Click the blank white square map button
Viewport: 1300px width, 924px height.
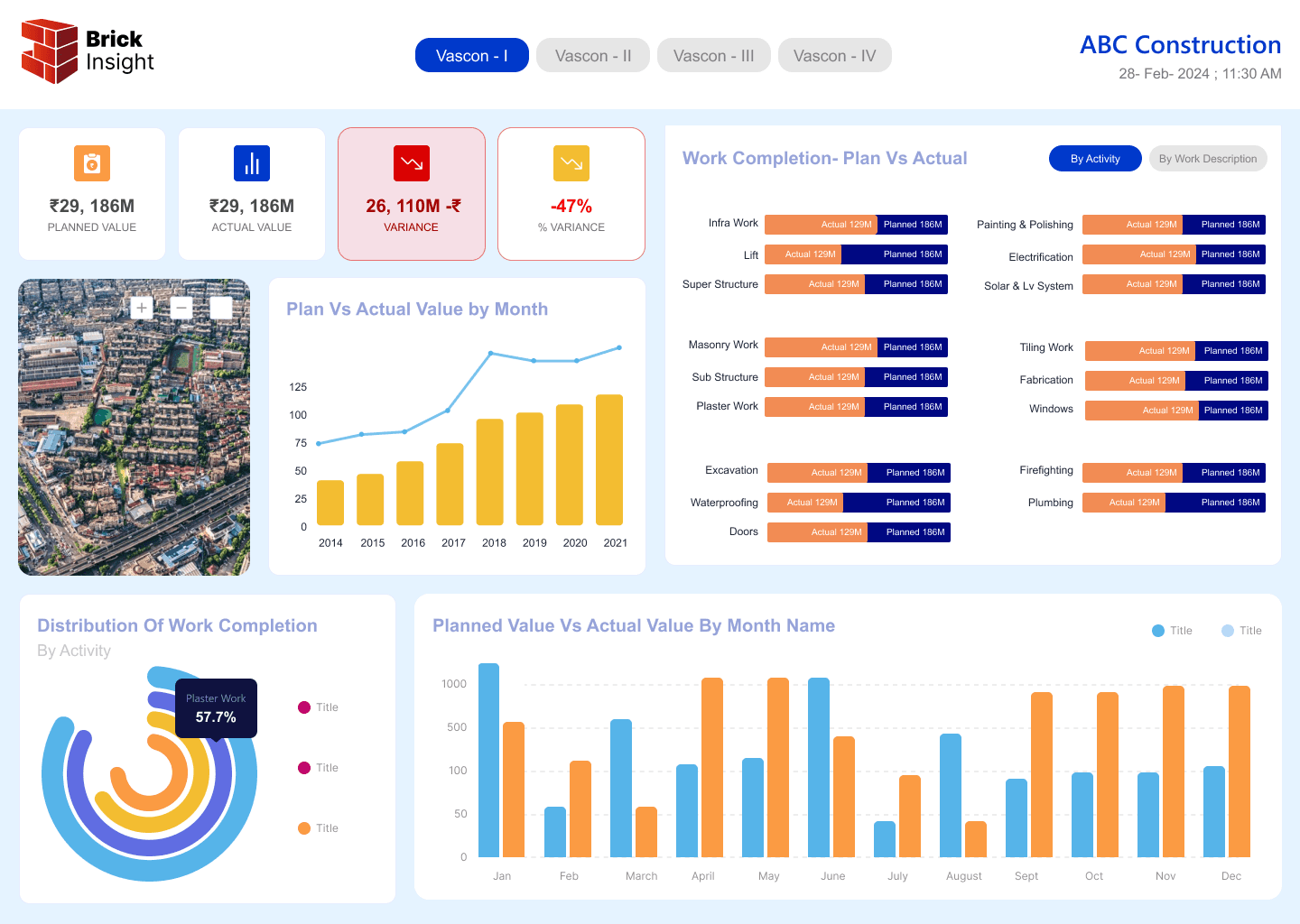(221, 308)
